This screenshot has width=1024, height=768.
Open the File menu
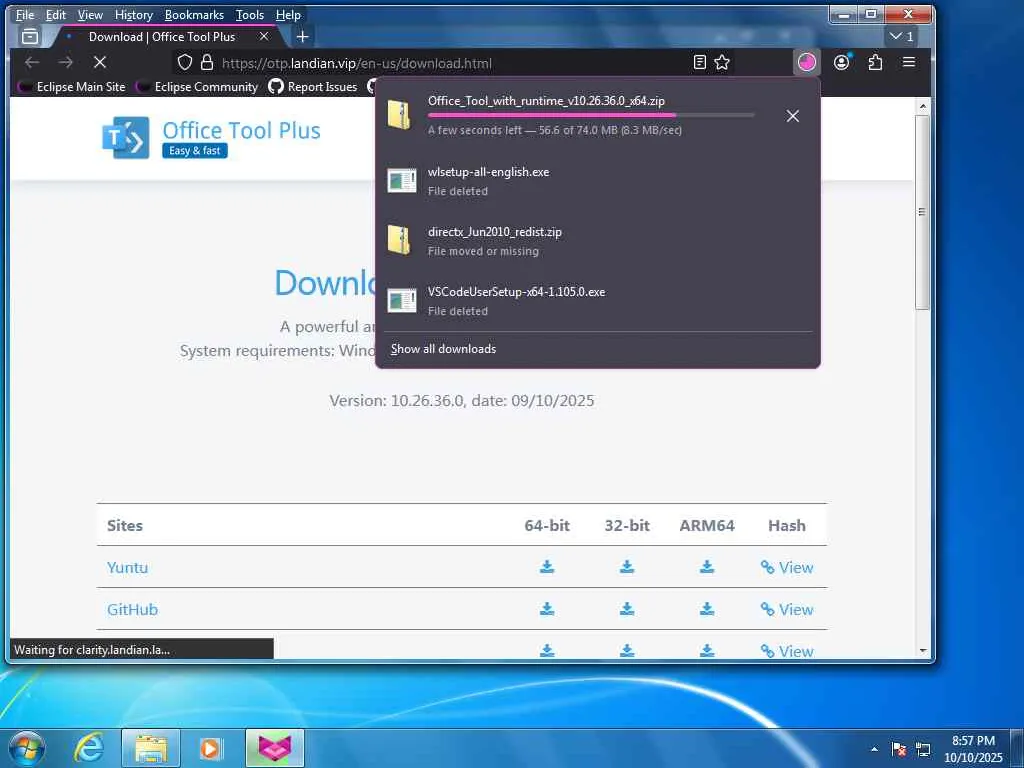25,14
